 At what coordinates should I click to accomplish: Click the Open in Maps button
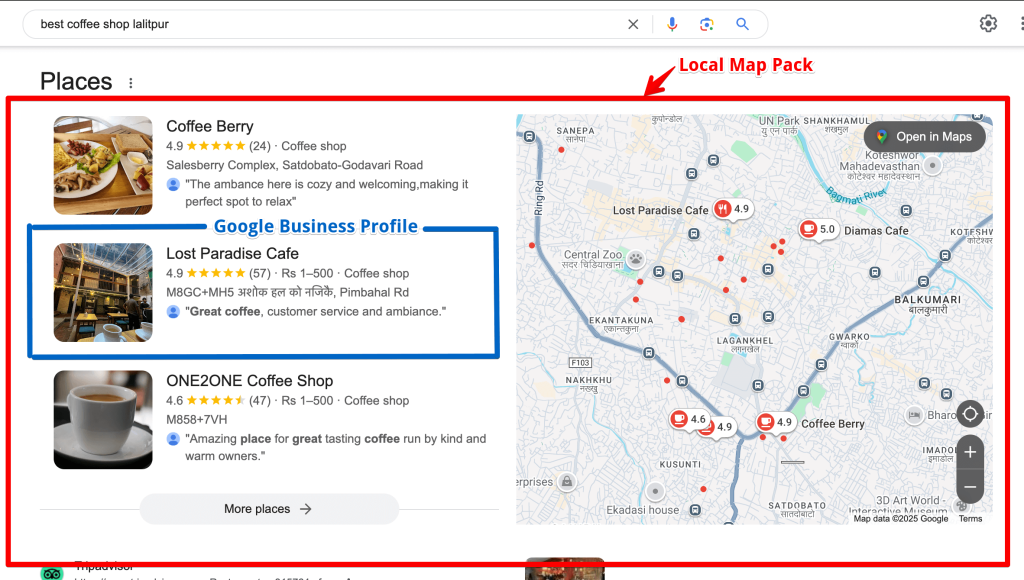[x=923, y=136]
